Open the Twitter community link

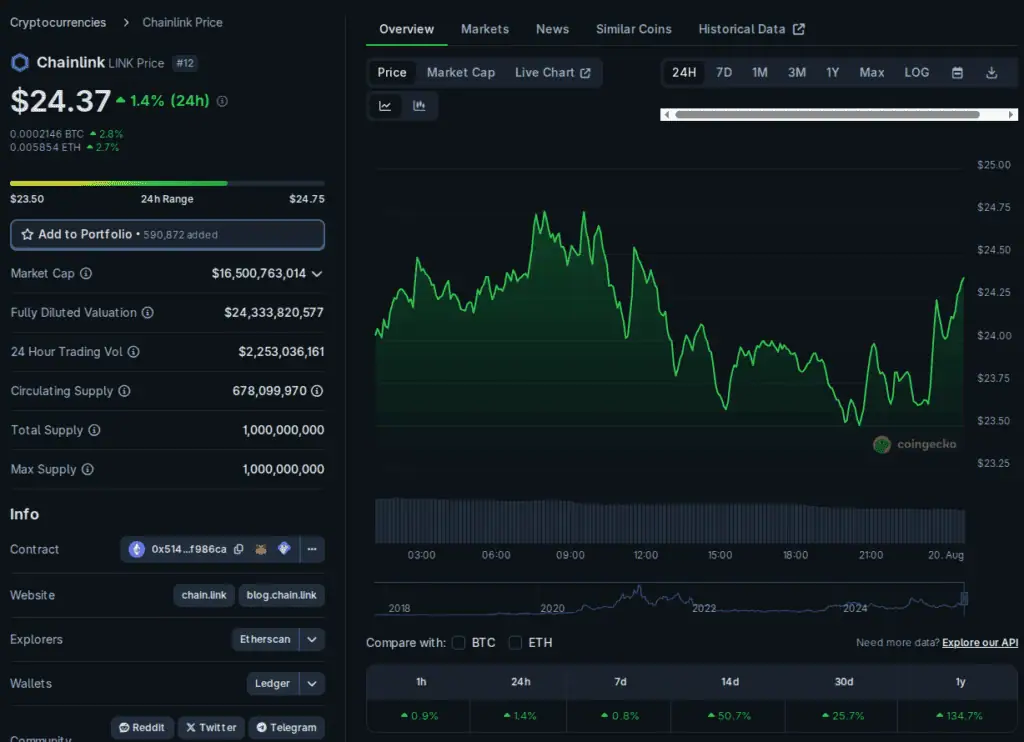[x=211, y=728]
